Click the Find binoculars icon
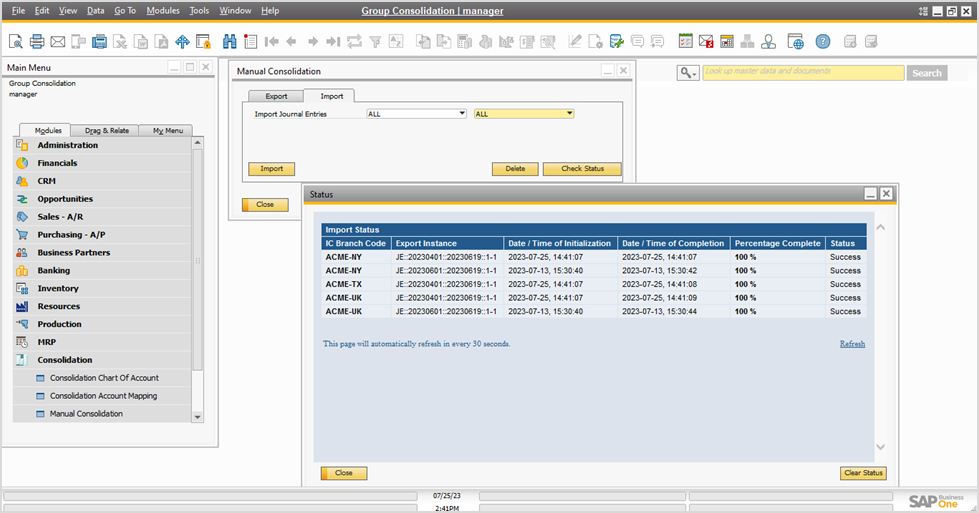 point(229,42)
